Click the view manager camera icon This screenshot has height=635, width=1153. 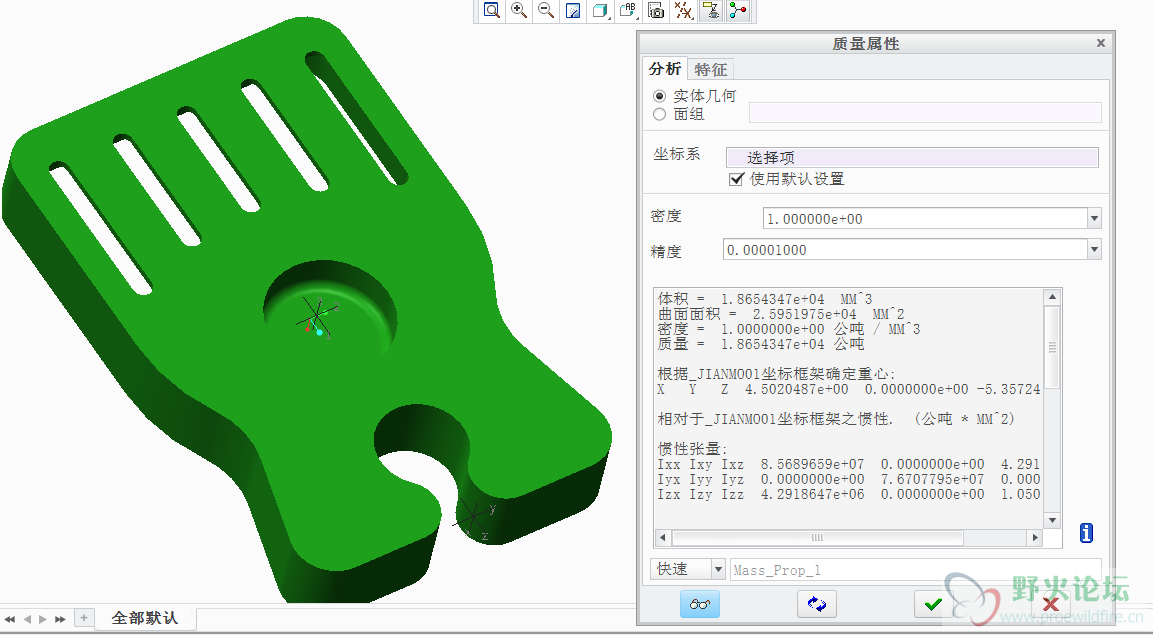coord(656,10)
